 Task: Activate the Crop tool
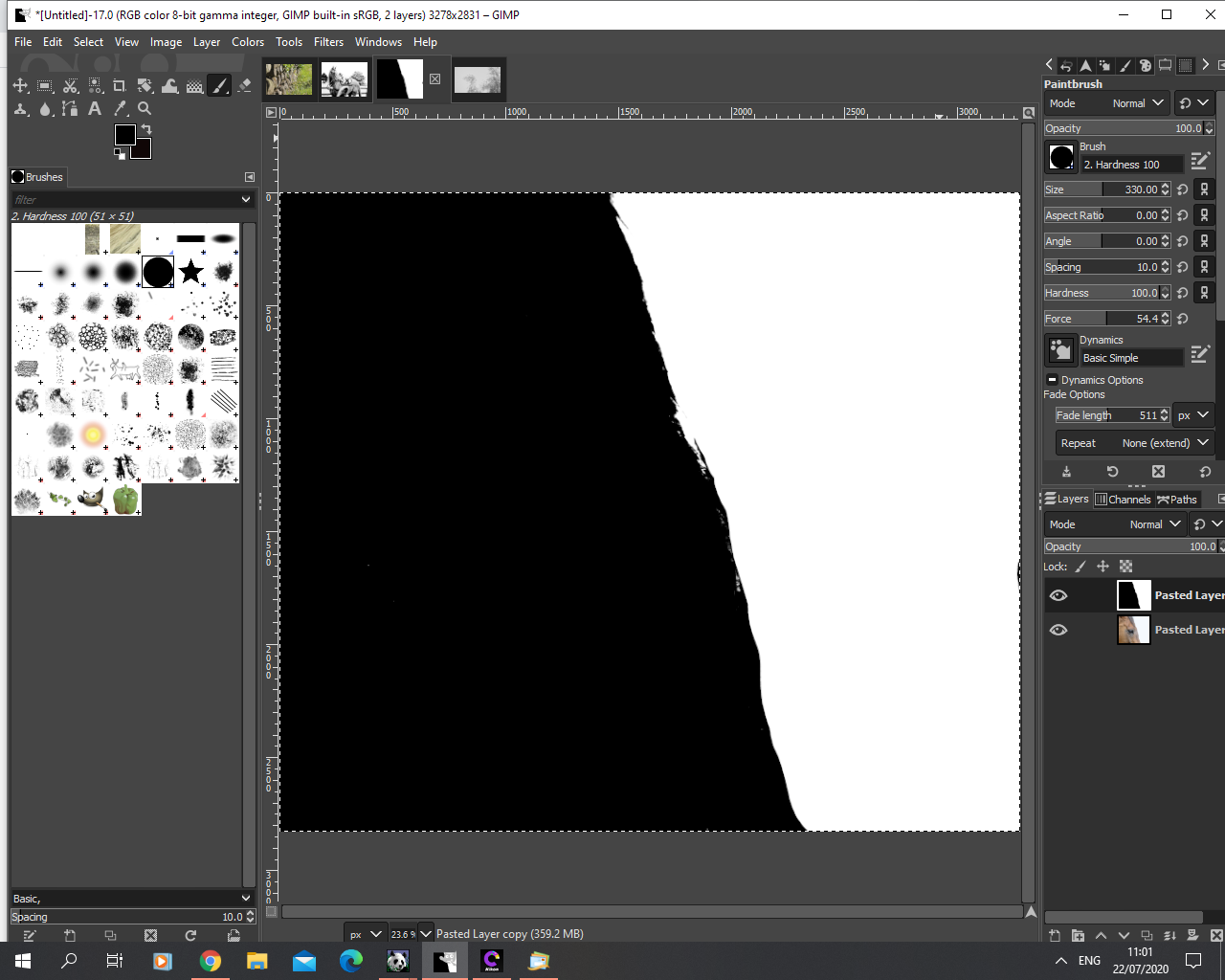(x=120, y=86)
